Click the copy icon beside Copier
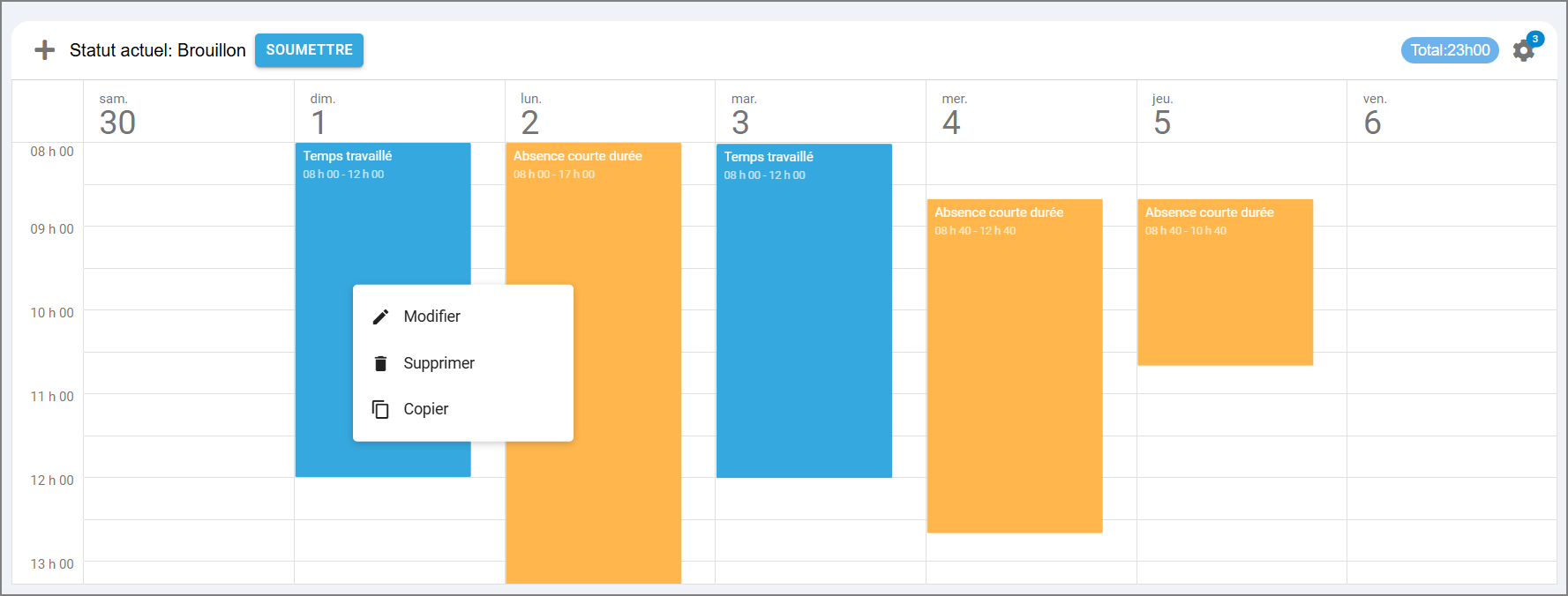 click(x=380, y=409)
